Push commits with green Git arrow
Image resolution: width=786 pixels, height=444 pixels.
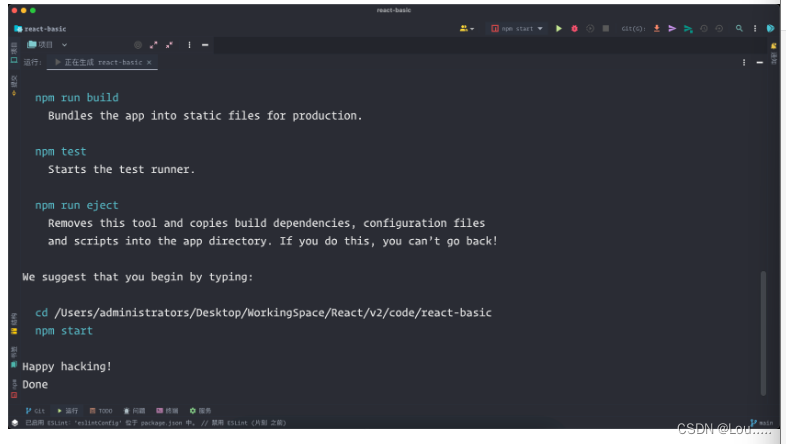pos(688,29)
